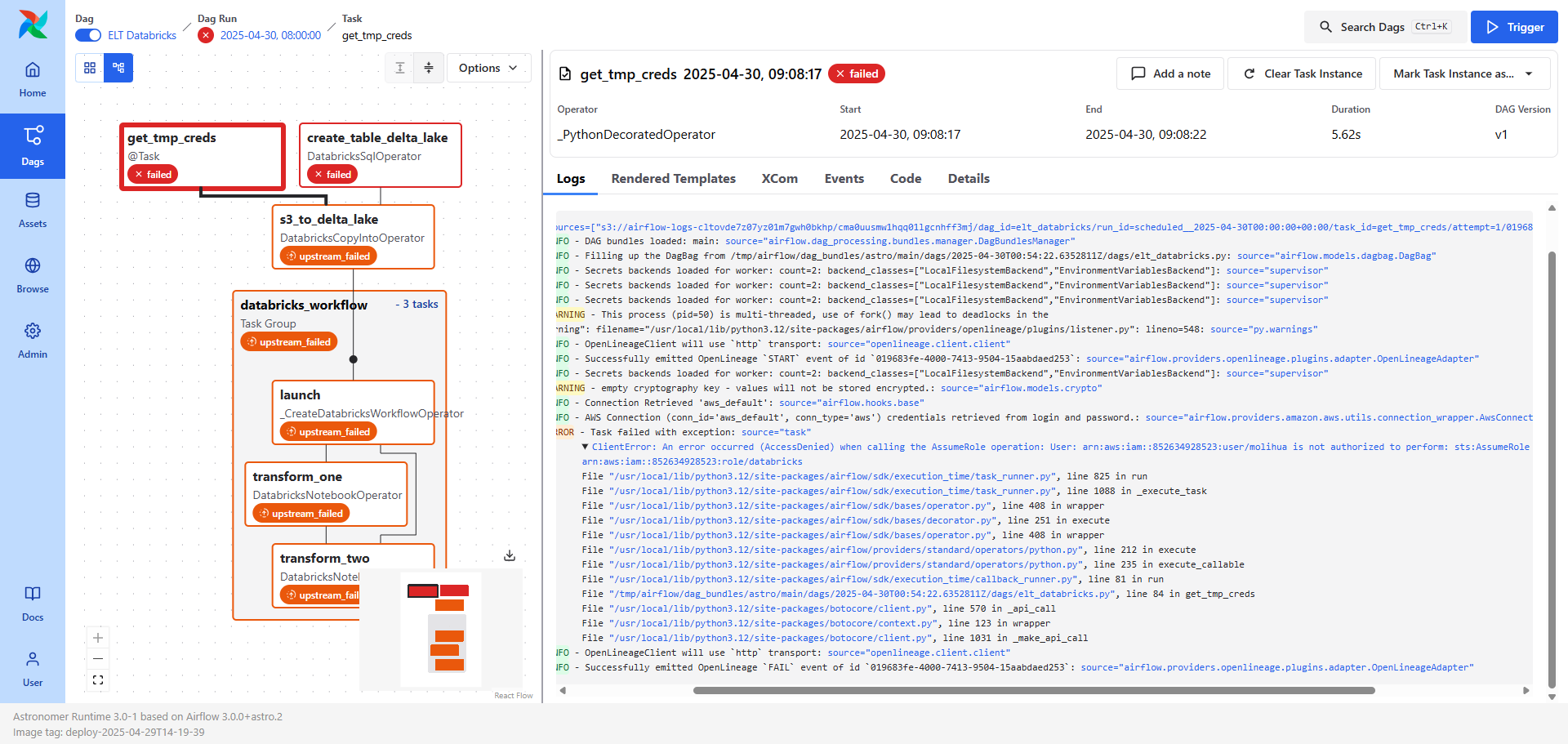The image size is (1568, 744).
Task: Click log scroll right arrow
Action: point(1526,690)
